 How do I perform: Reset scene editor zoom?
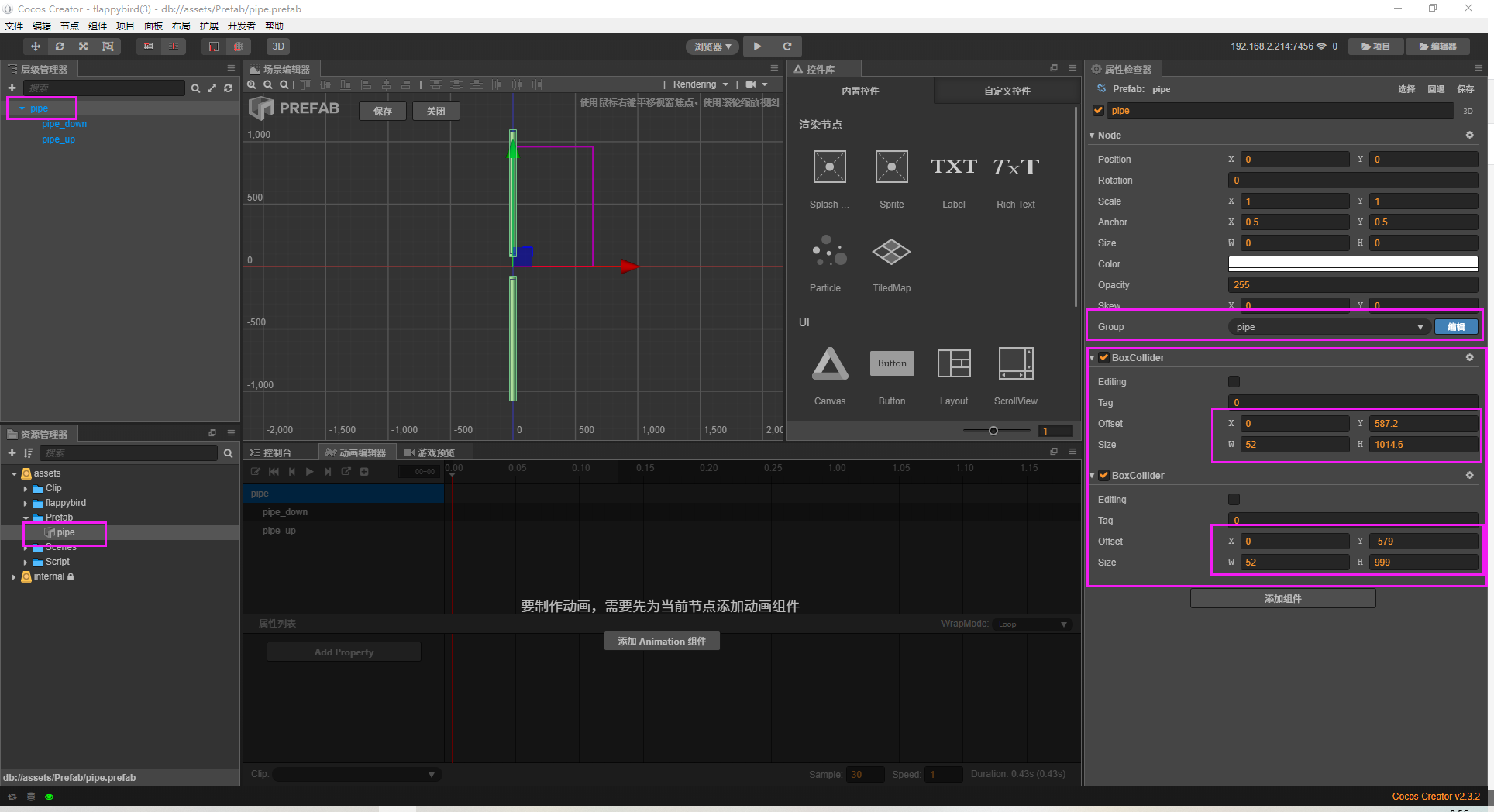[x=284, y=84]
